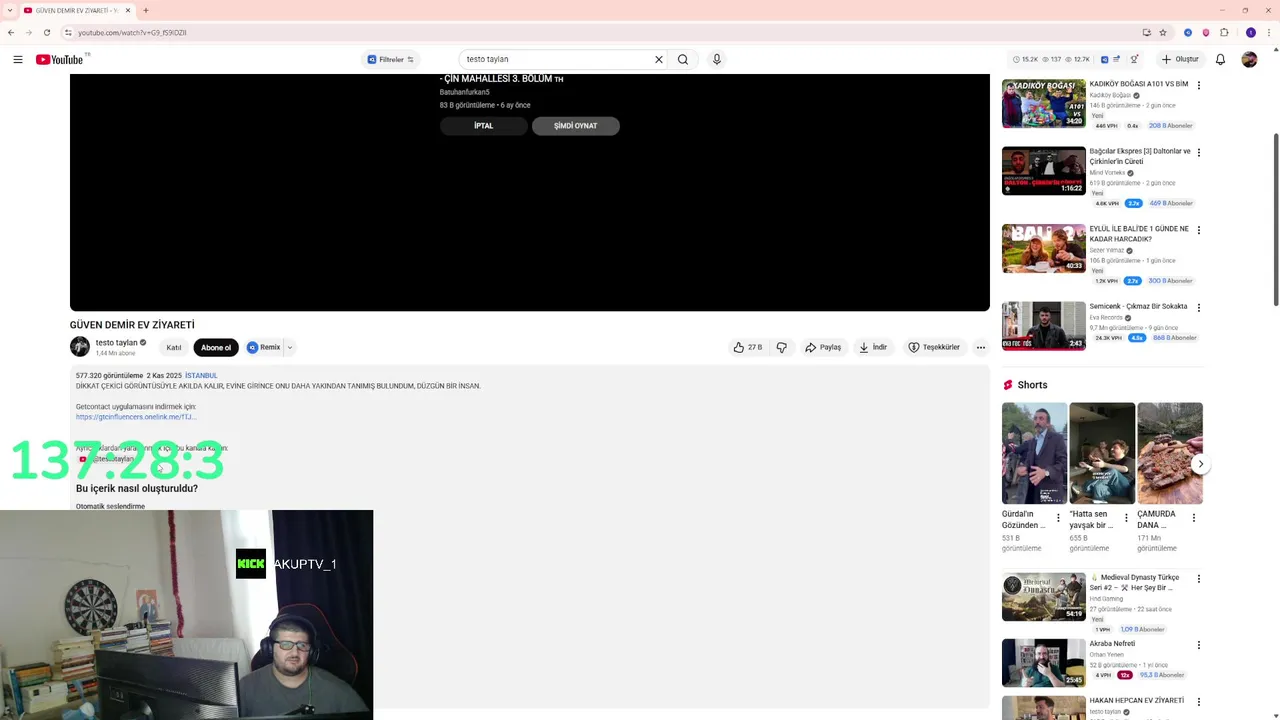1280x720 pixels.
Task: Open options for EYLÜL İLE BALİ'DE video
Action: (x=1199, y=230)
